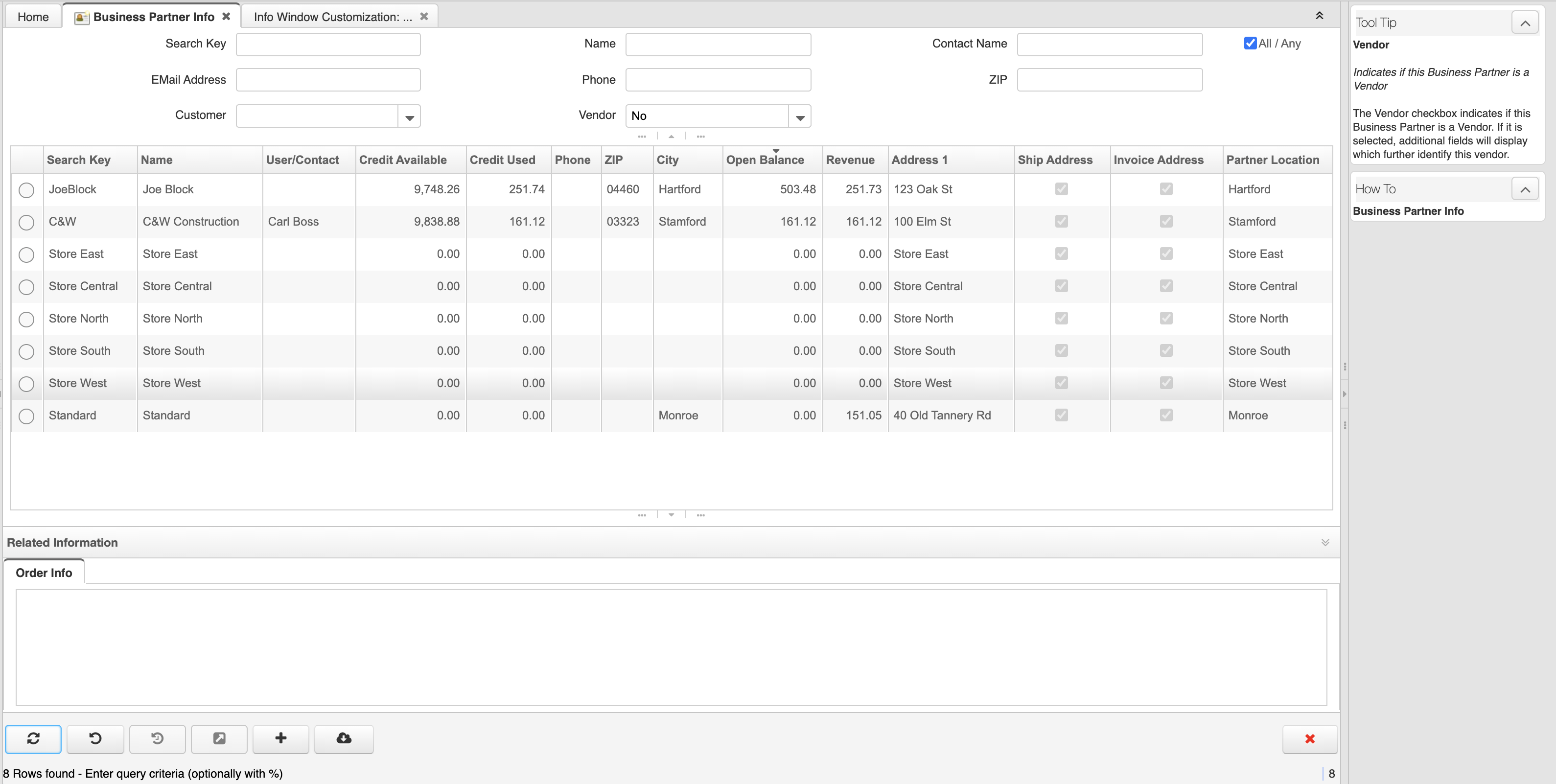
Task: Click the Order Info tab
Action: 44,573
